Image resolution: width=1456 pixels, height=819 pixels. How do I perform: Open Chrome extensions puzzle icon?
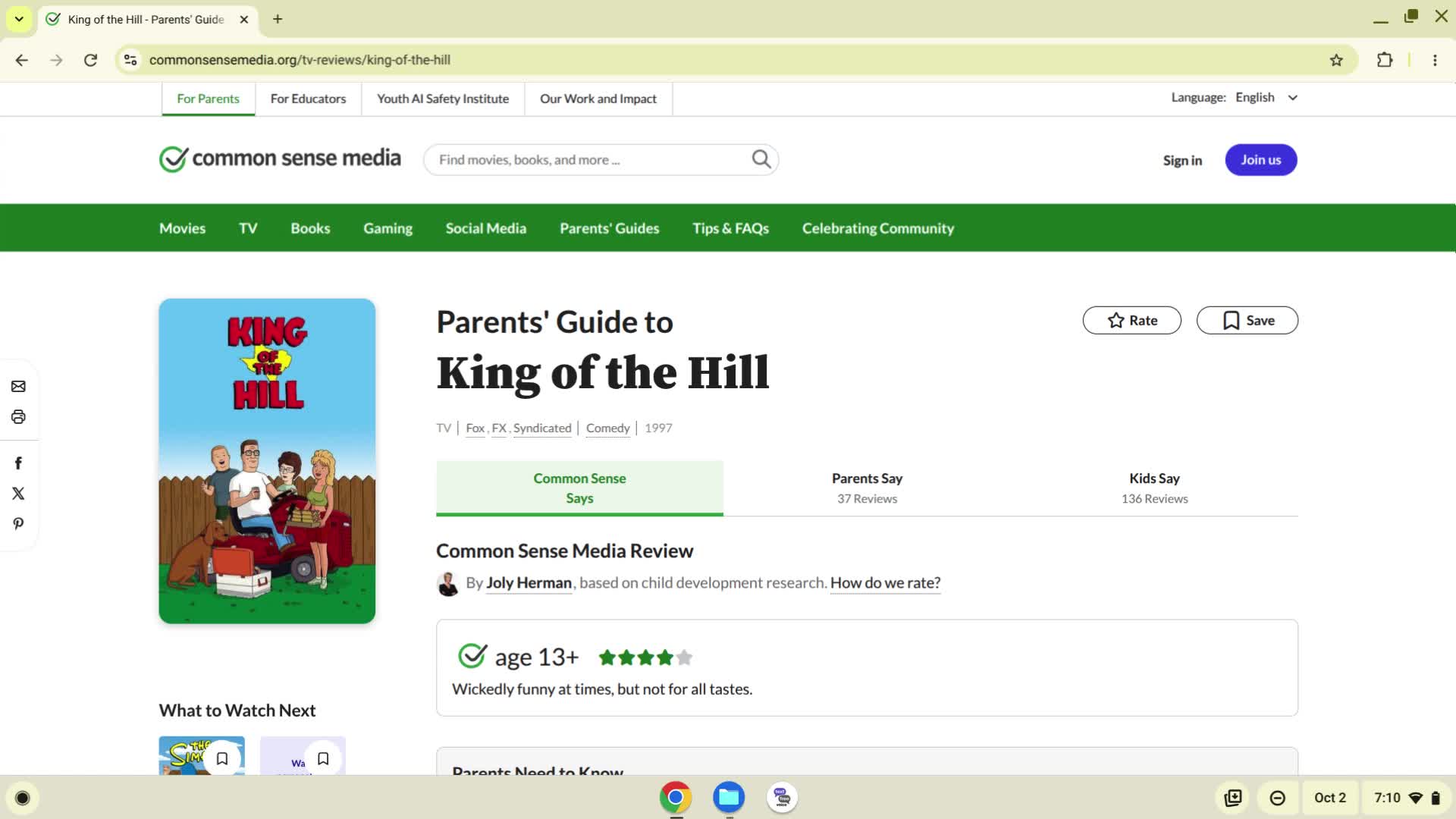1385,60
